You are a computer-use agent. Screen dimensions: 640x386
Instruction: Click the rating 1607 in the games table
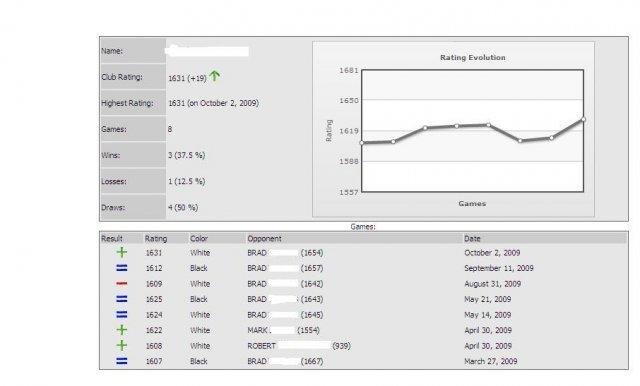coord(154,361)
